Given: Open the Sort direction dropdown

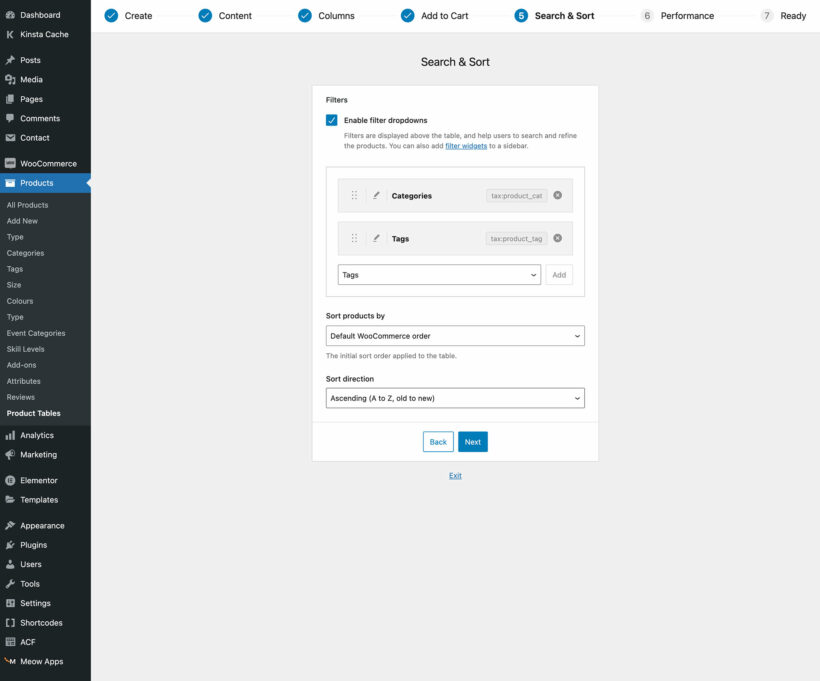Looking at the screenshot, I should pos(455,398).
